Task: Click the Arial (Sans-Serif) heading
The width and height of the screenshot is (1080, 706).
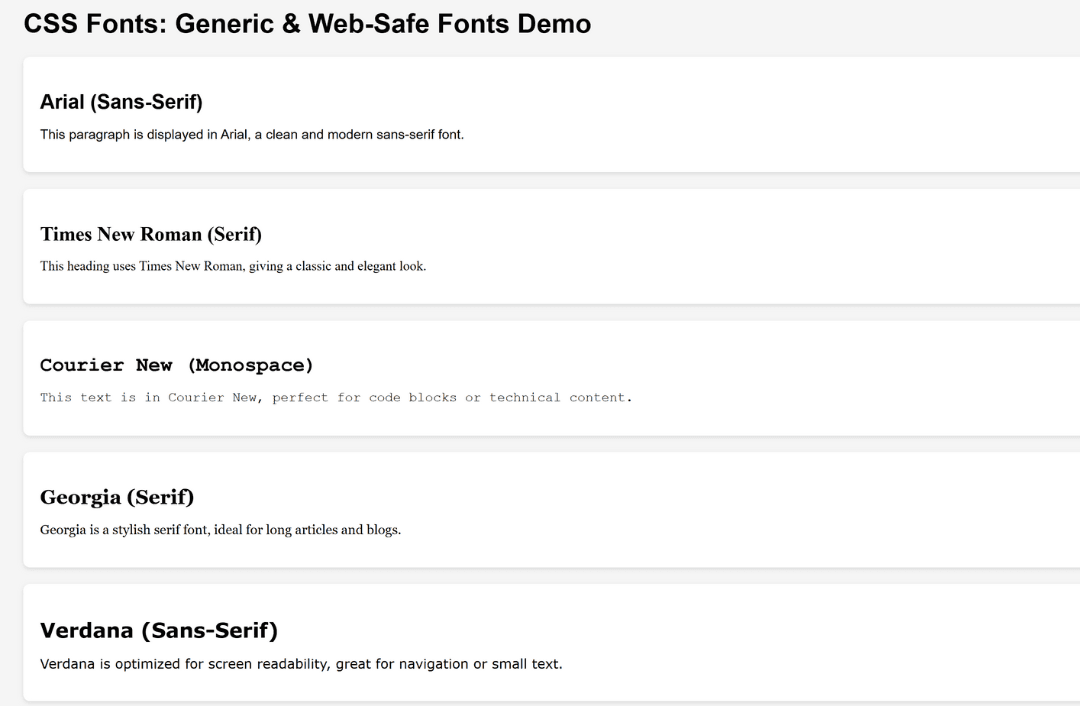Action: click(121, 102)
